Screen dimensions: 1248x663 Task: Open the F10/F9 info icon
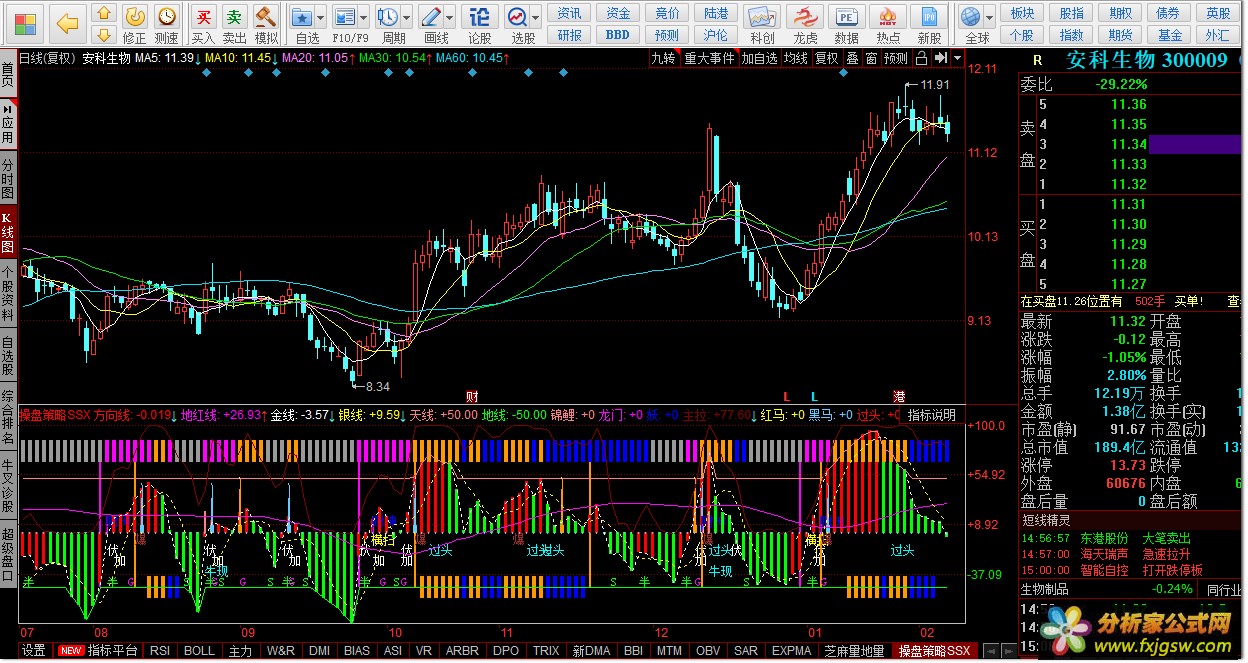[x=344, y=17]
